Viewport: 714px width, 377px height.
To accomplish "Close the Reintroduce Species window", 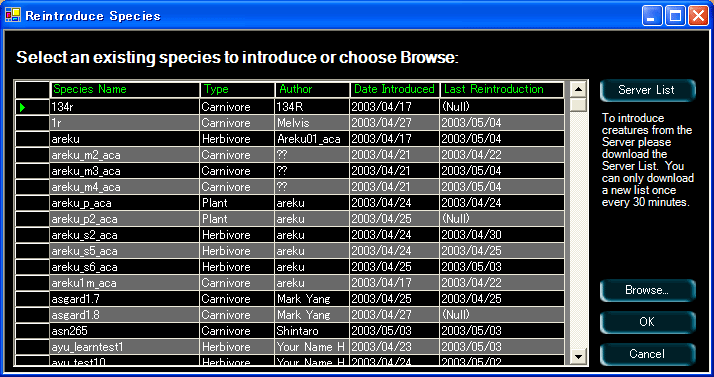I will (x=698, y=16).
